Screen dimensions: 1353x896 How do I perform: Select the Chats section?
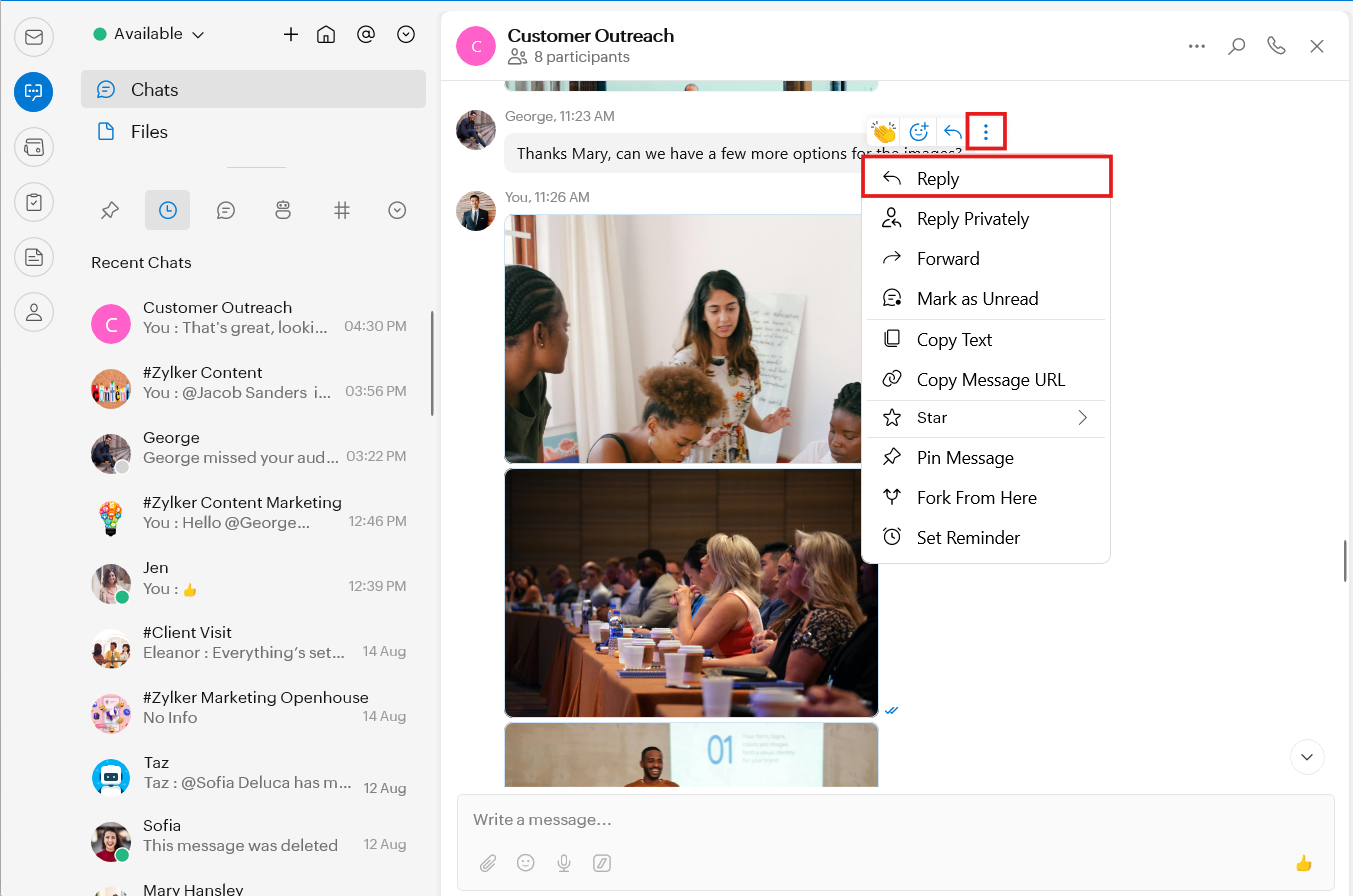click(253, 89)
